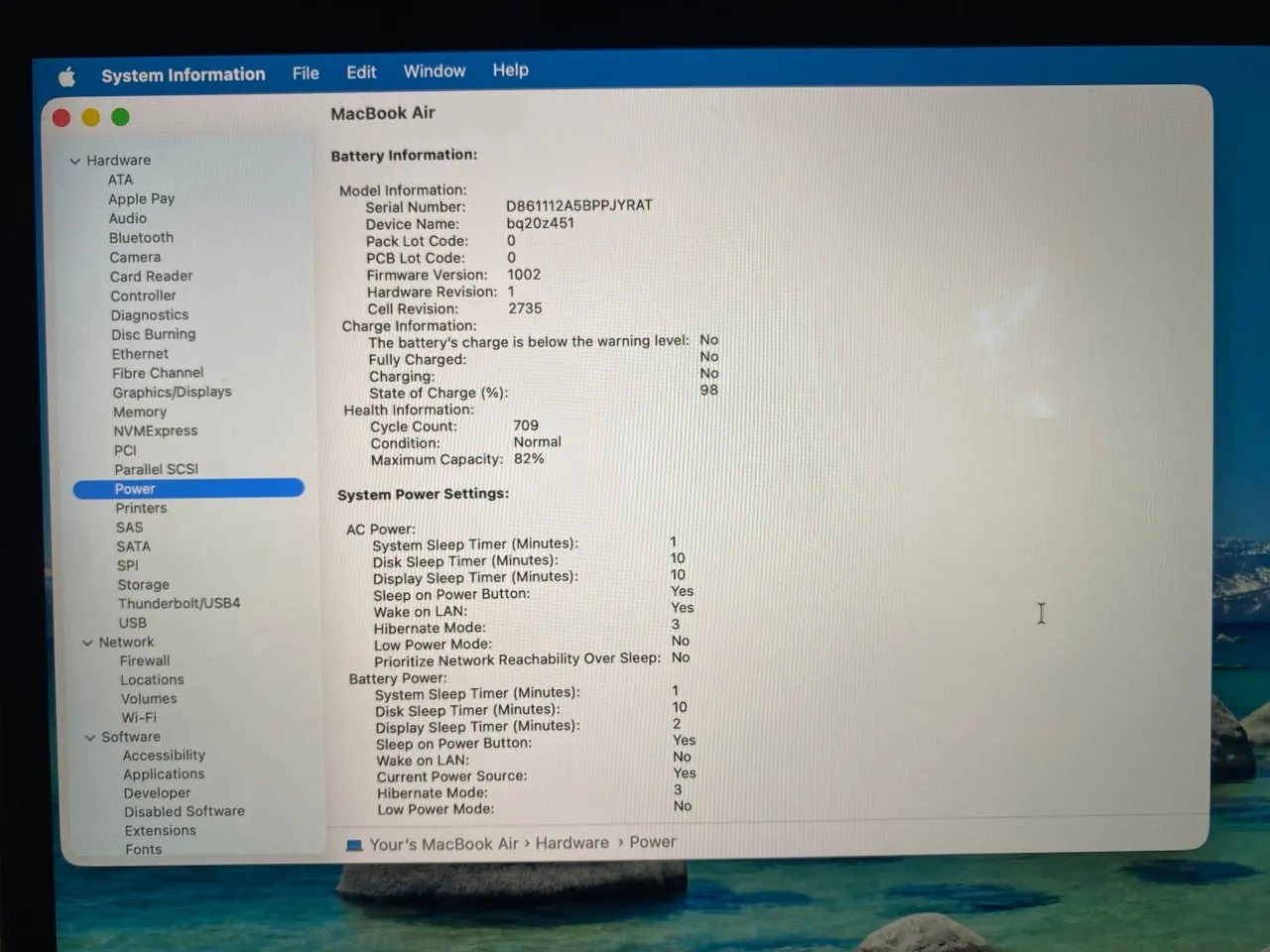Viewport: 1270px width, 952px height.
Task: Open the System Information app menu
Action: click(184, 74)
